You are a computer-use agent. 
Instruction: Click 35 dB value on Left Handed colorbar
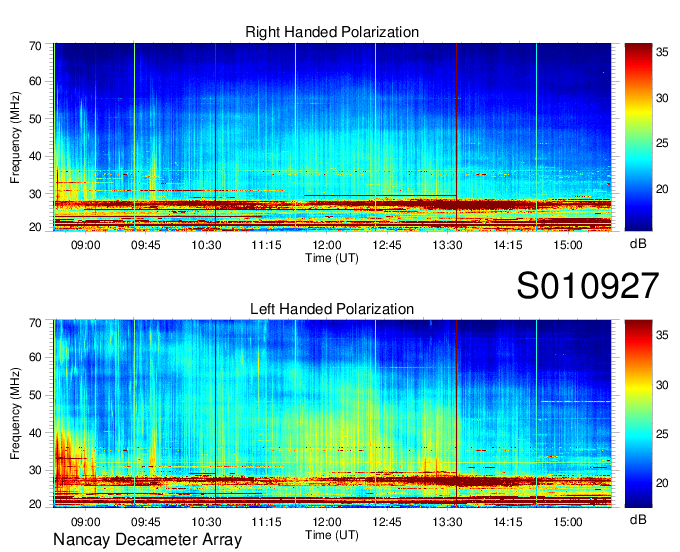click(662, 335)
